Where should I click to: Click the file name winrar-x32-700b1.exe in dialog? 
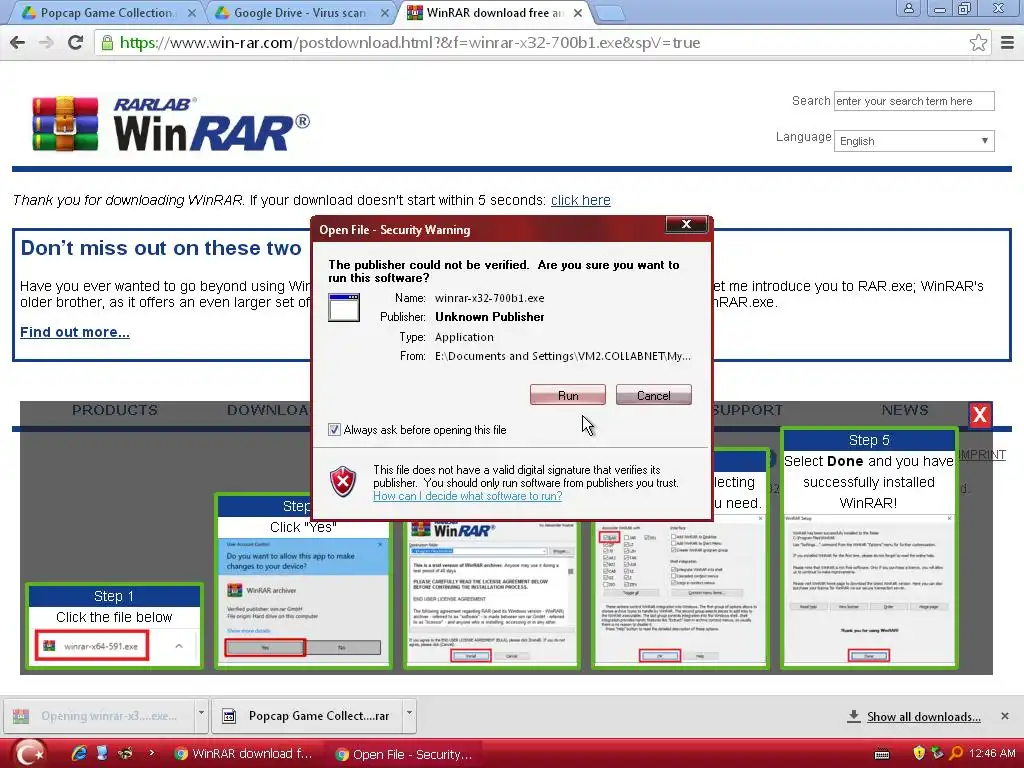click(x=489, y=298)
